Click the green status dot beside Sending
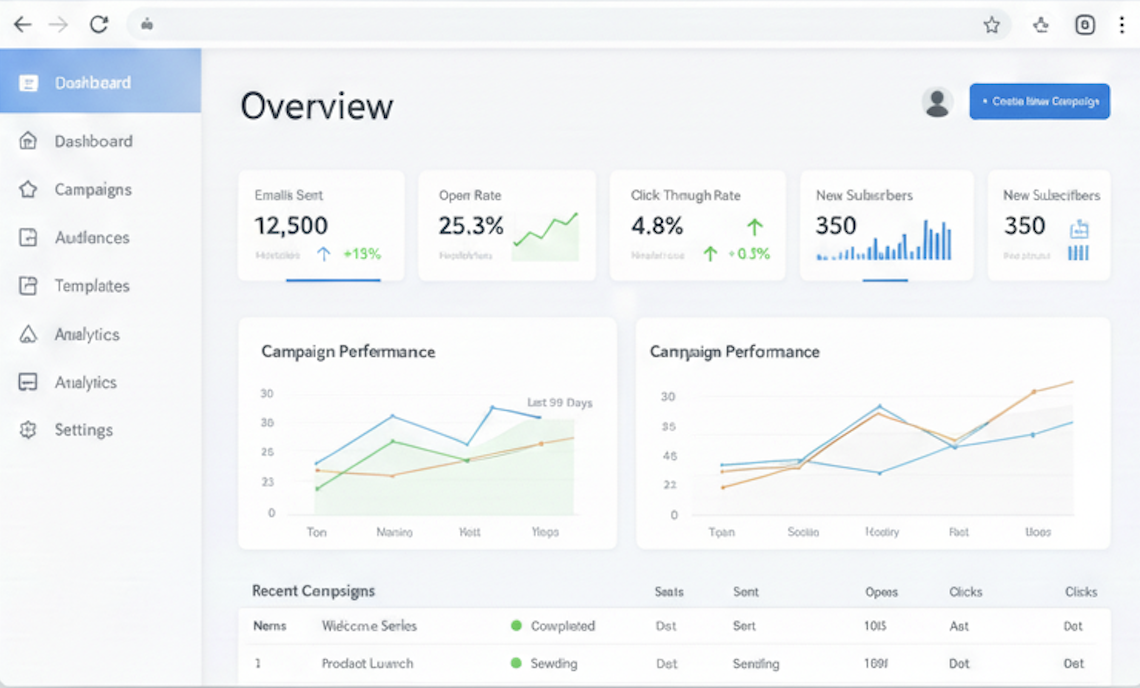This screenshot has height=688, width=1140. pyautogui.click(x=517, y=663)
